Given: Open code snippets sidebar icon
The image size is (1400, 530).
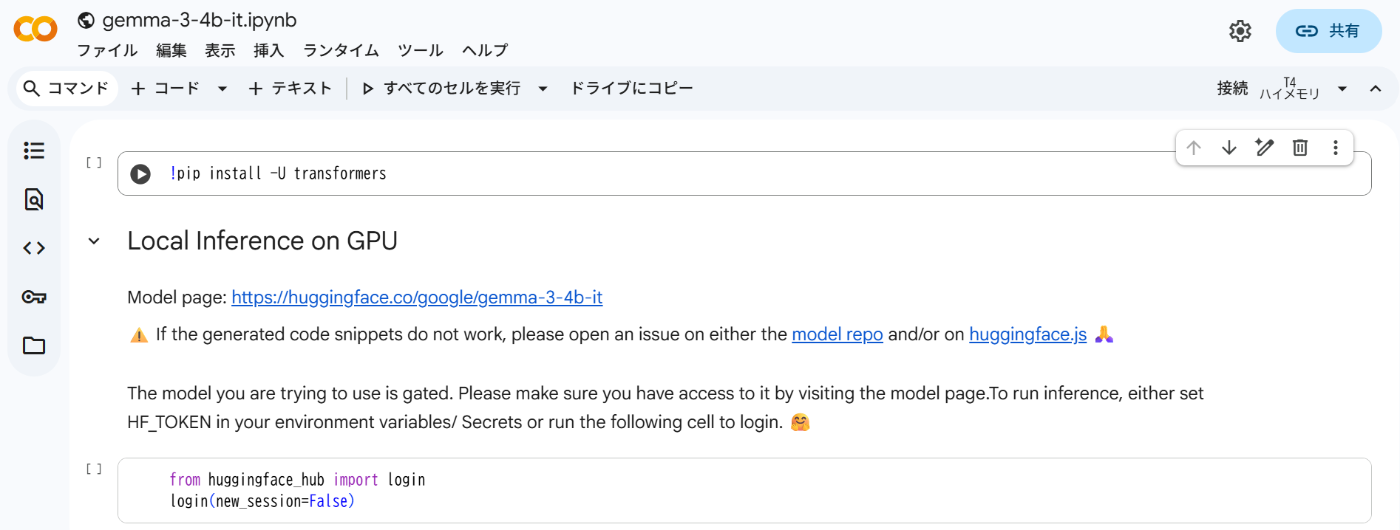Looking at the screenshot, I should pos(34,248).
